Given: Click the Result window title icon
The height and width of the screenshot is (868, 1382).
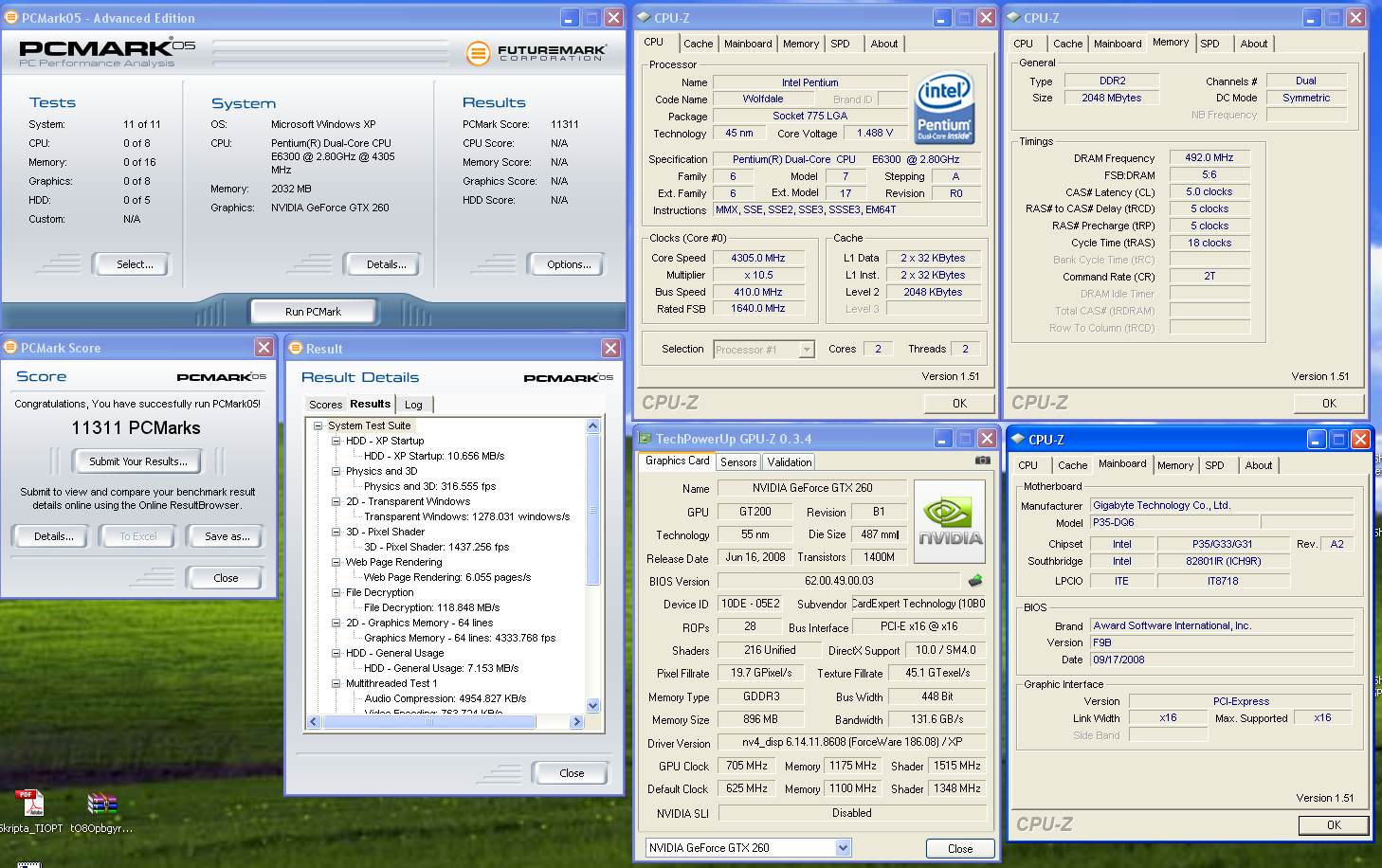Looking at the screenshot, I should point(295,349).
